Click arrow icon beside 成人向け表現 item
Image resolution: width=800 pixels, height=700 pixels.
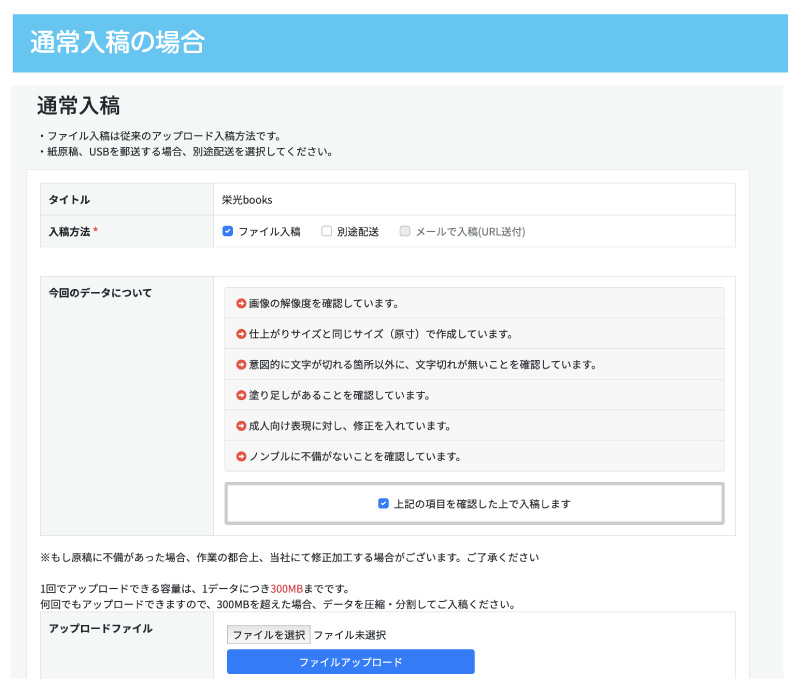click(241, 426)
